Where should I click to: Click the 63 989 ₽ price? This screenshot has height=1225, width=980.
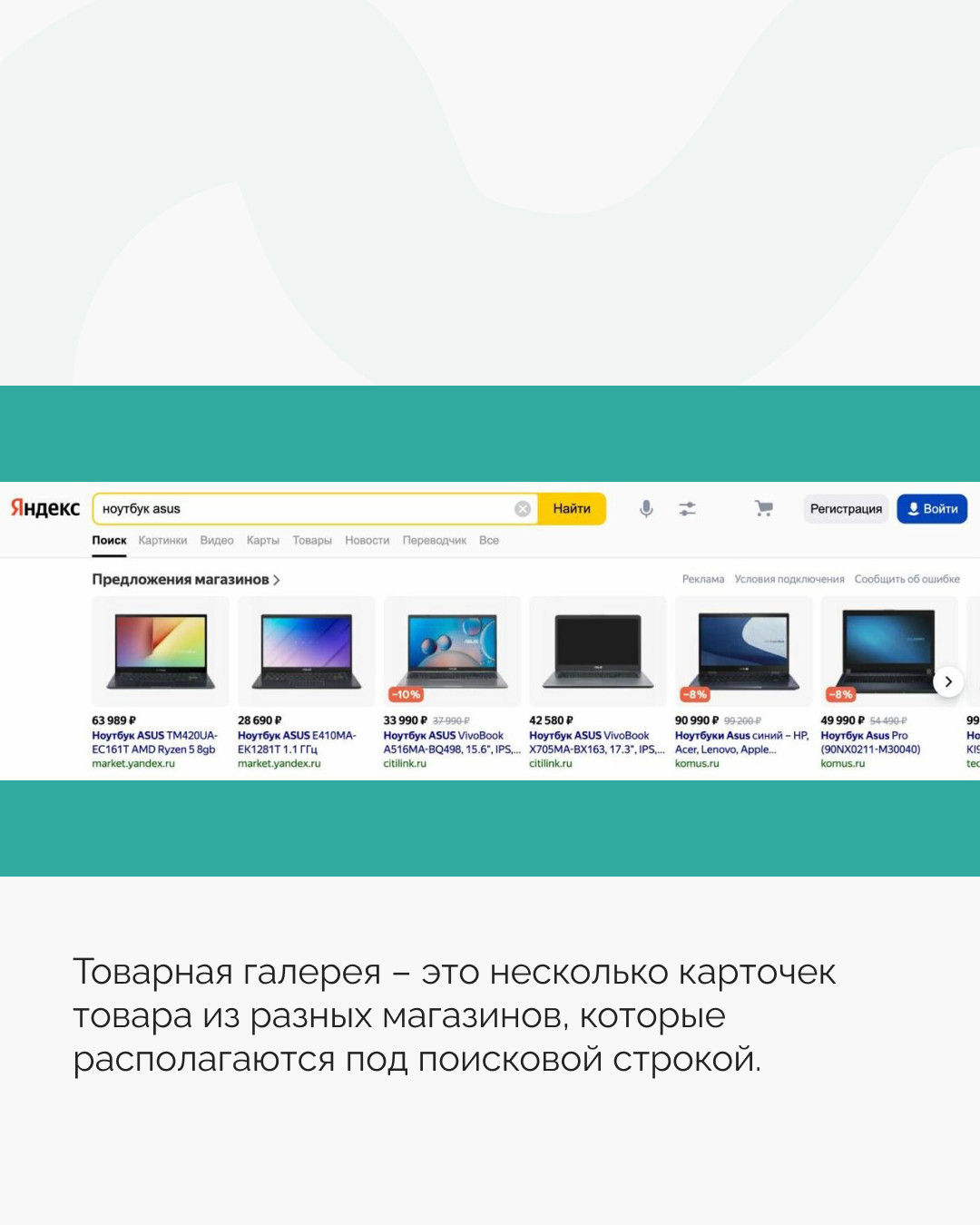[x=113, y=720]
